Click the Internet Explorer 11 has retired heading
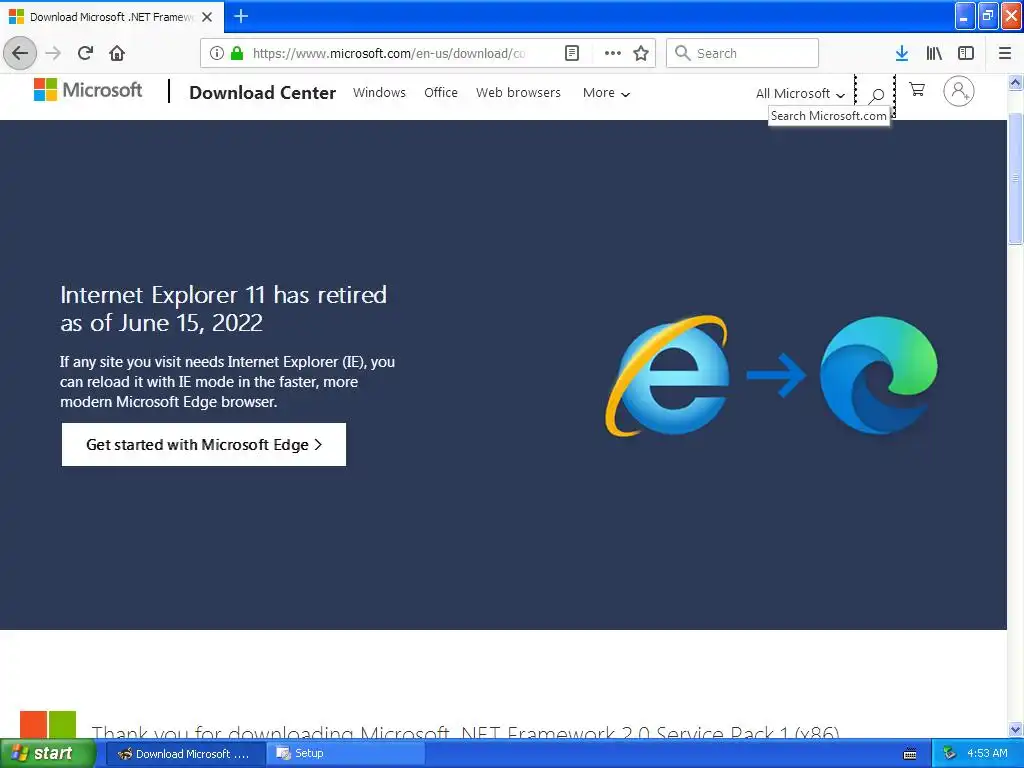The height and width of the screenshot is (768, 1024). pos(223,309)
